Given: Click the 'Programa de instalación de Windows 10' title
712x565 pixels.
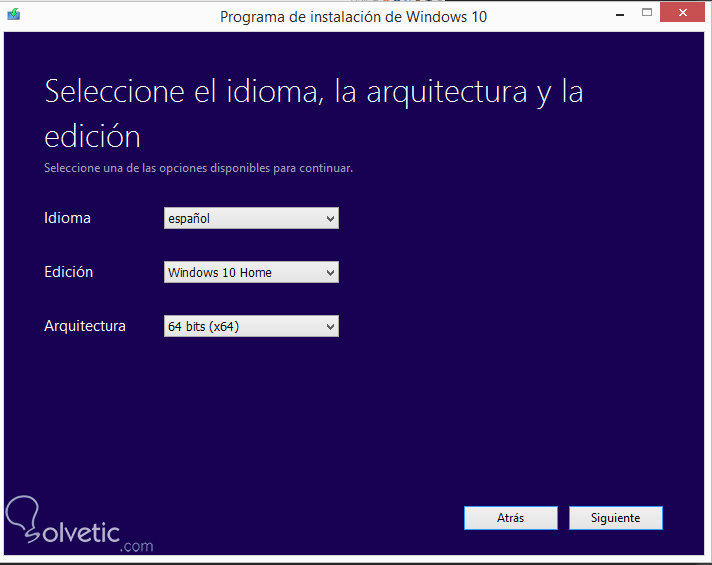Looking at the screenshot, I should [x=353, y=17].
